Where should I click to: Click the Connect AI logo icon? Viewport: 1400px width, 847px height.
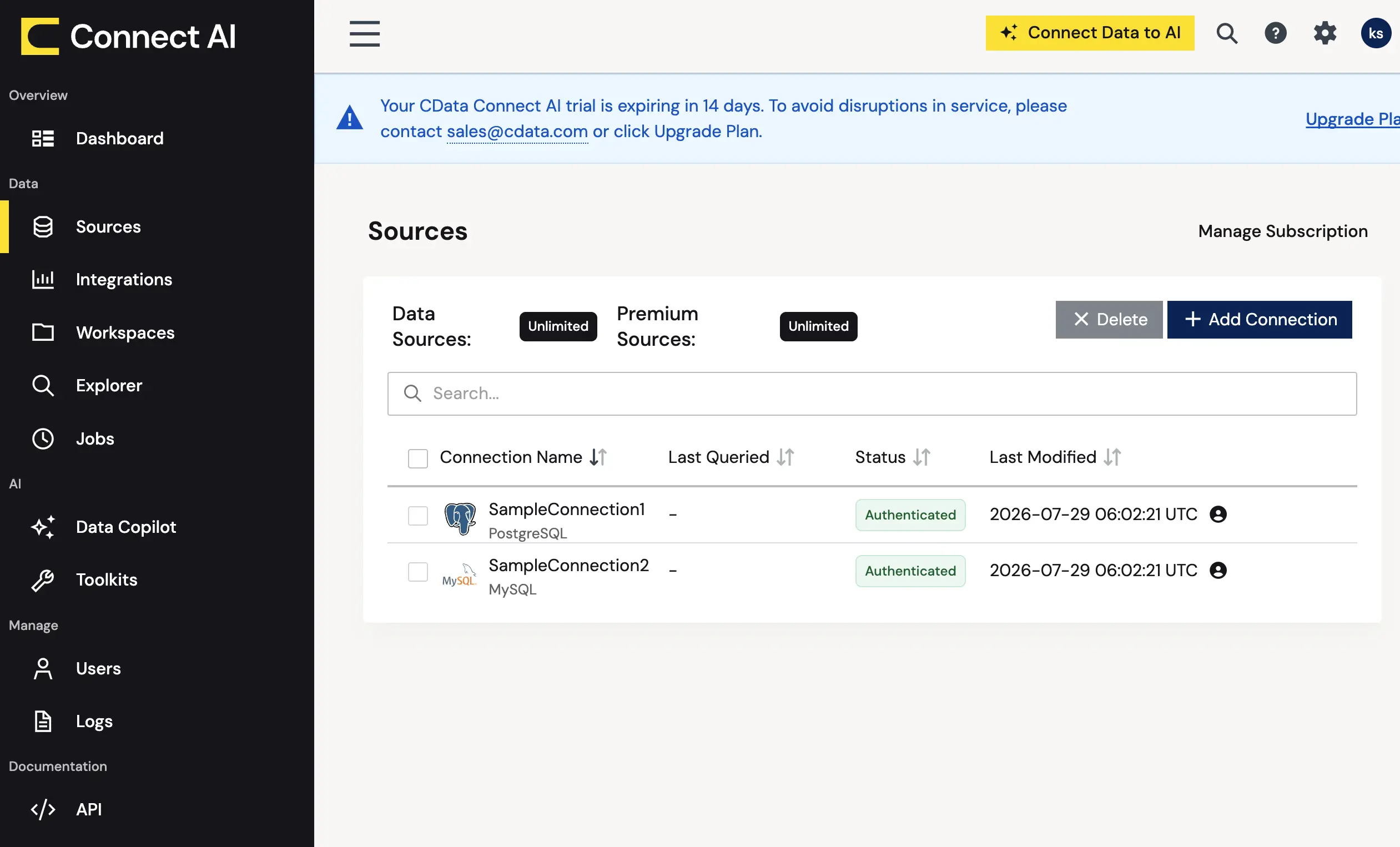pos(40,37)
